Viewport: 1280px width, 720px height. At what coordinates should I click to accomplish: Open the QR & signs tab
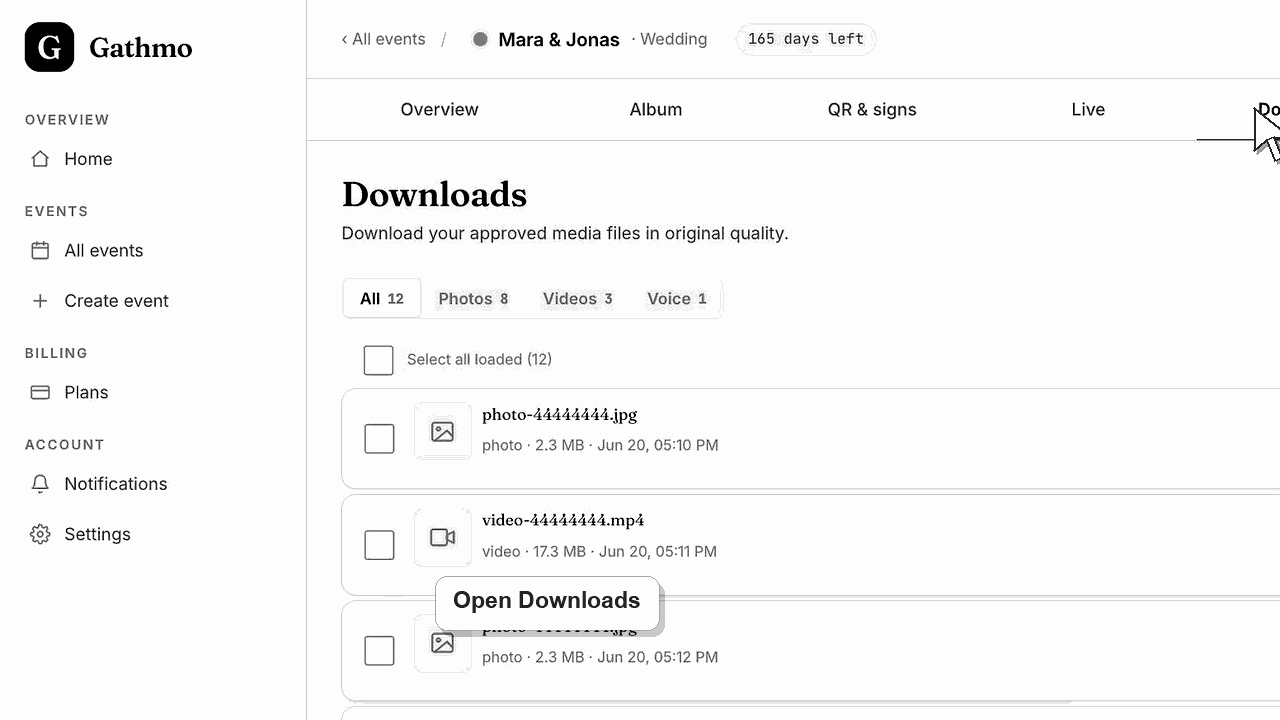(872, 110)
